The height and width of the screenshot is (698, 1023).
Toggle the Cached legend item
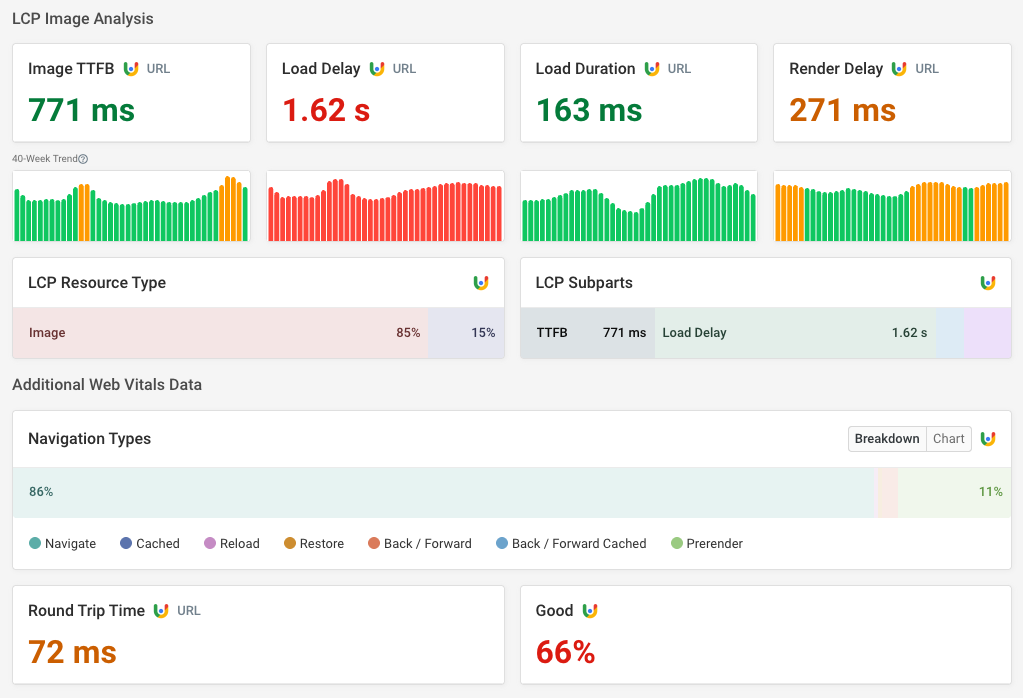pos(149,544)
